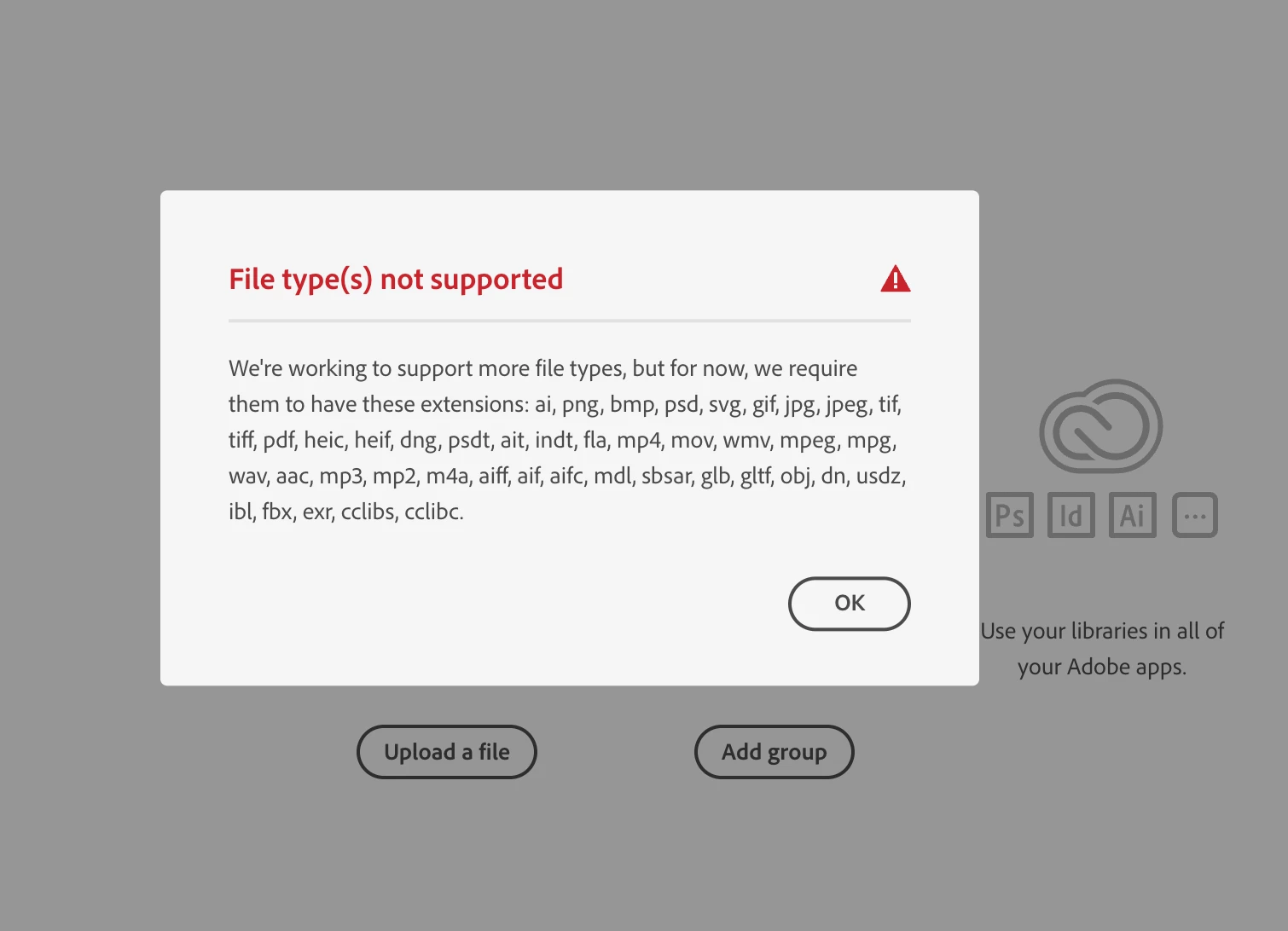
Task: Click the Illustrator Ai icon
Action: pyautogui.click(x=1133, y=515)
